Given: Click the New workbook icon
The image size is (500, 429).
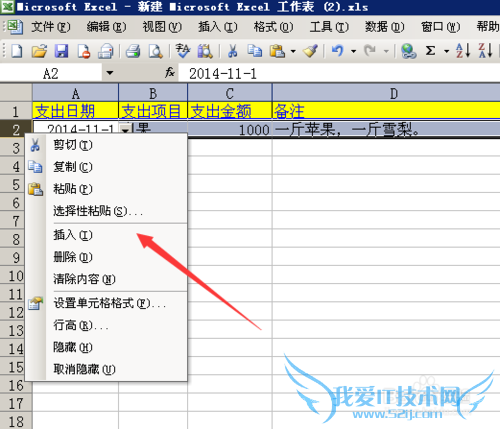Looking at the screenshot, I should pyautogui.click(x=16, y=51).
